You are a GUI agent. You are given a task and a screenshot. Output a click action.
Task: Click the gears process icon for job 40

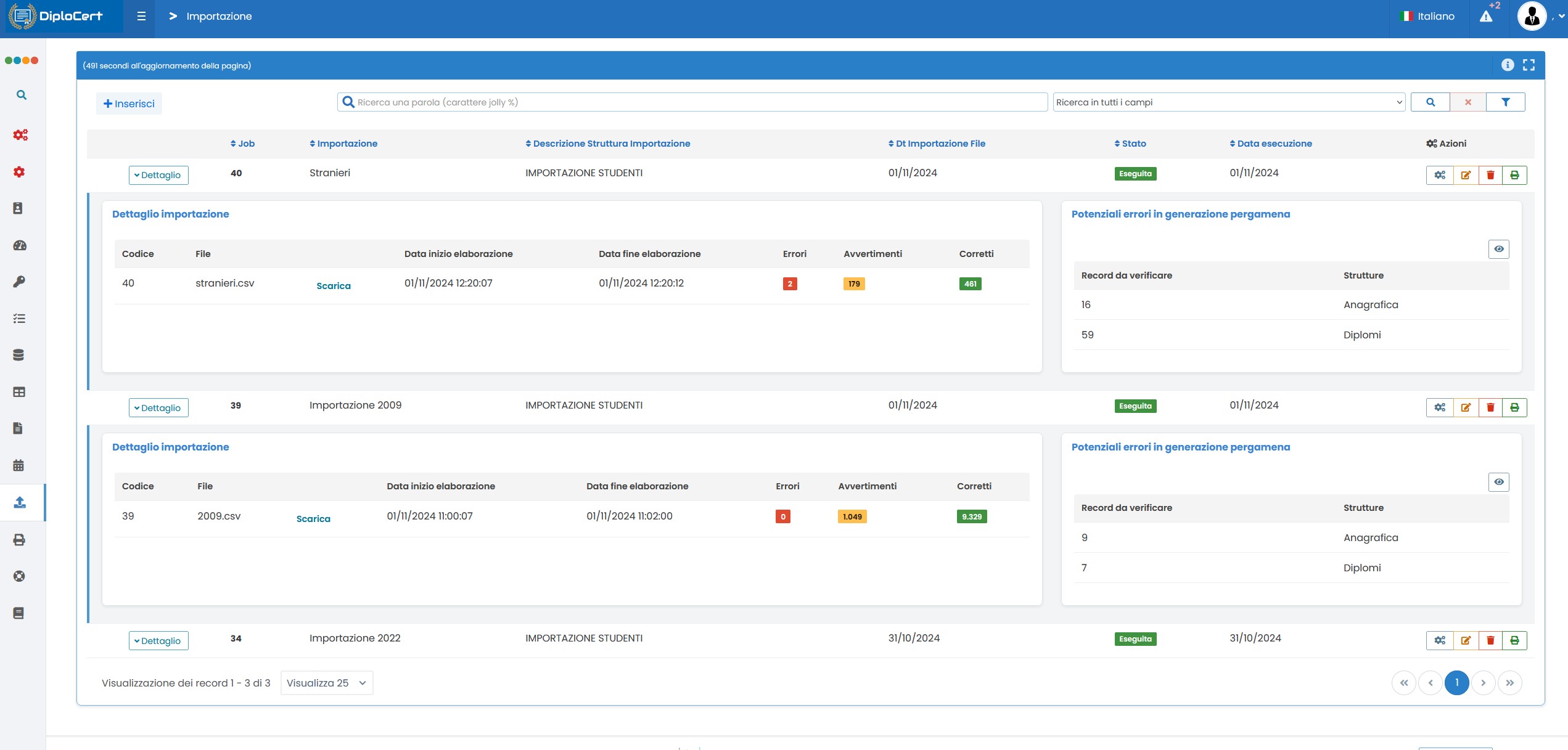[1440, 175]
